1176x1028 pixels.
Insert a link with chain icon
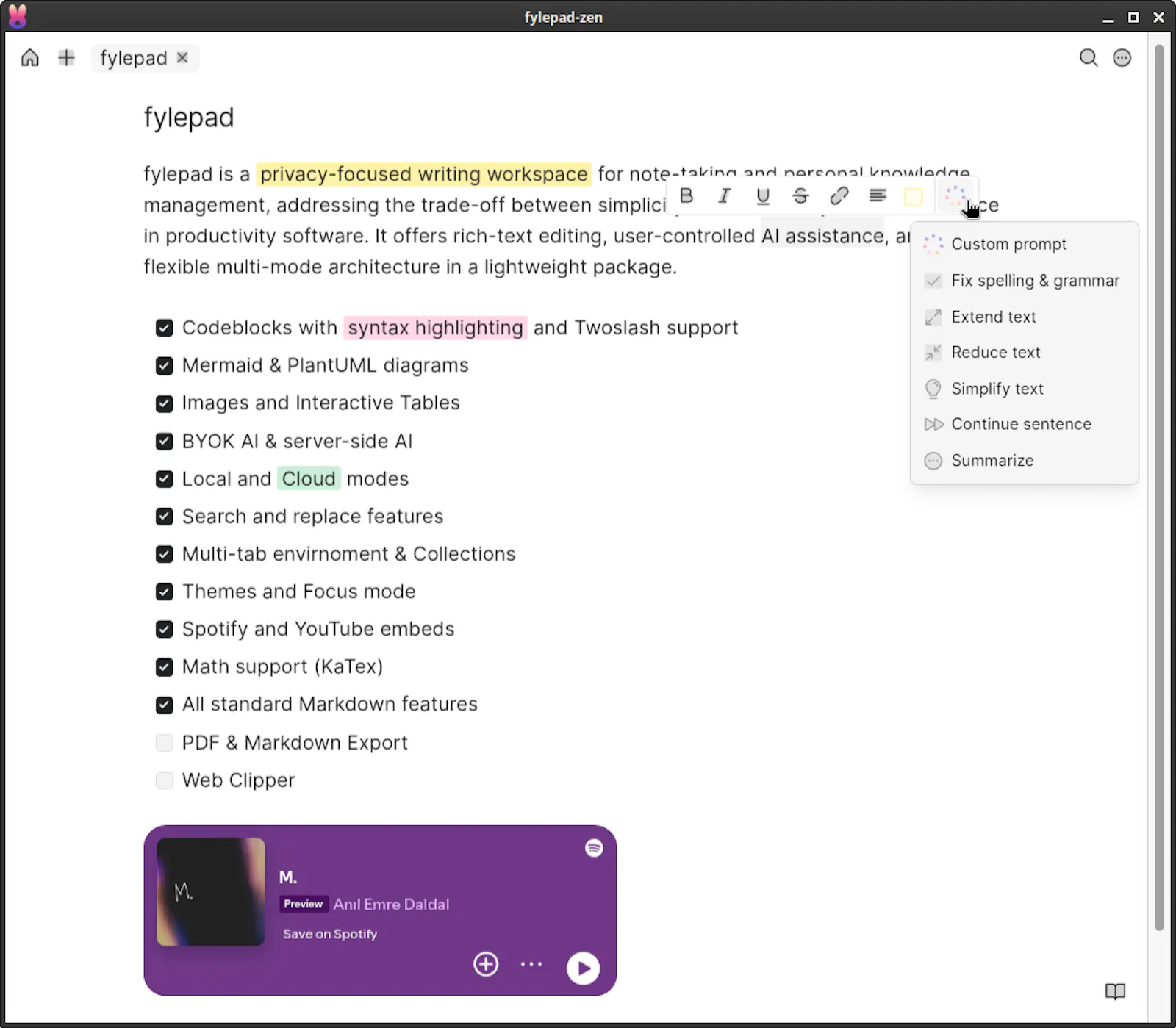click(x=839, y=195)
